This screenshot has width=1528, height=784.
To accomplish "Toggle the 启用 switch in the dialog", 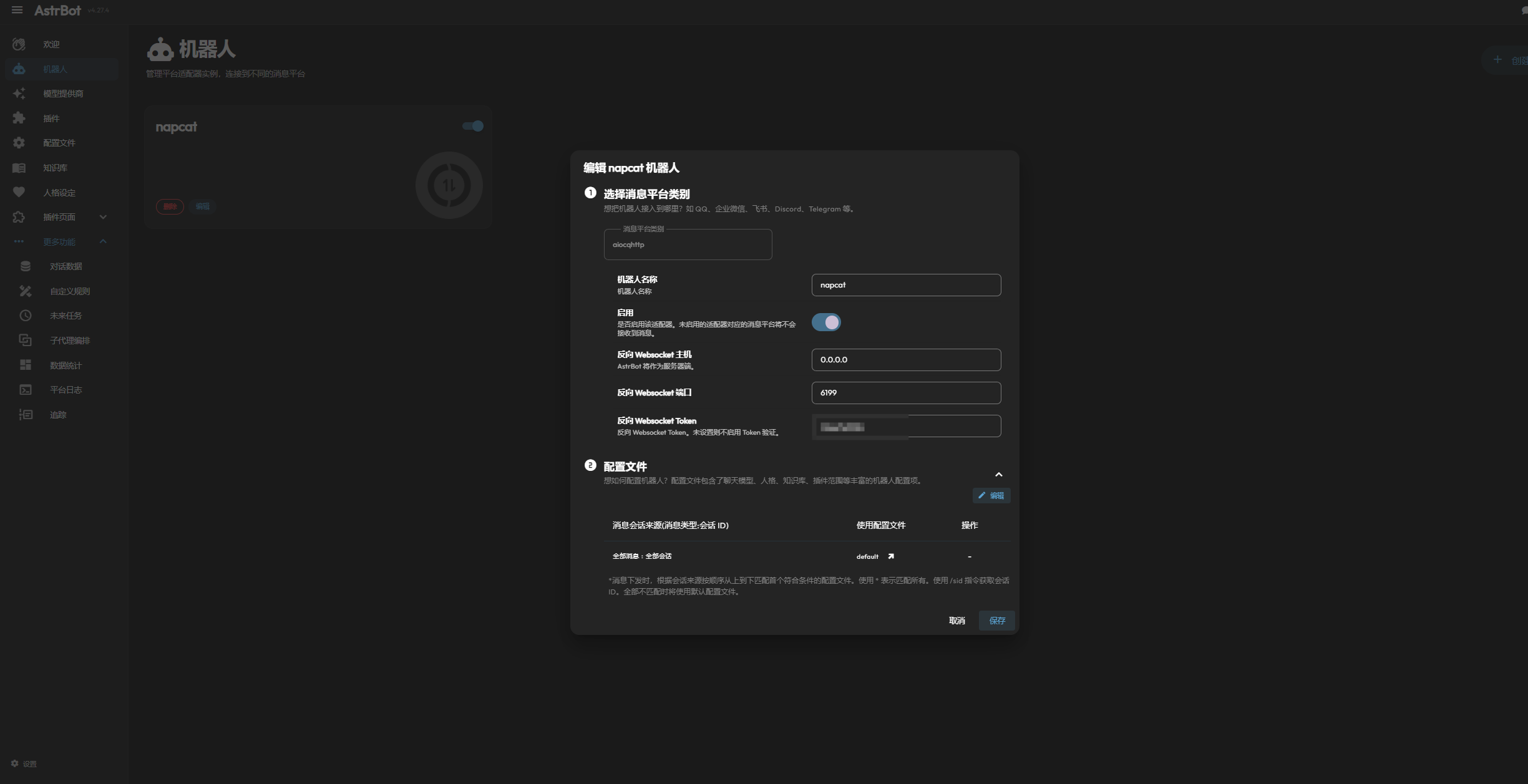I will (x=826, y=322).
